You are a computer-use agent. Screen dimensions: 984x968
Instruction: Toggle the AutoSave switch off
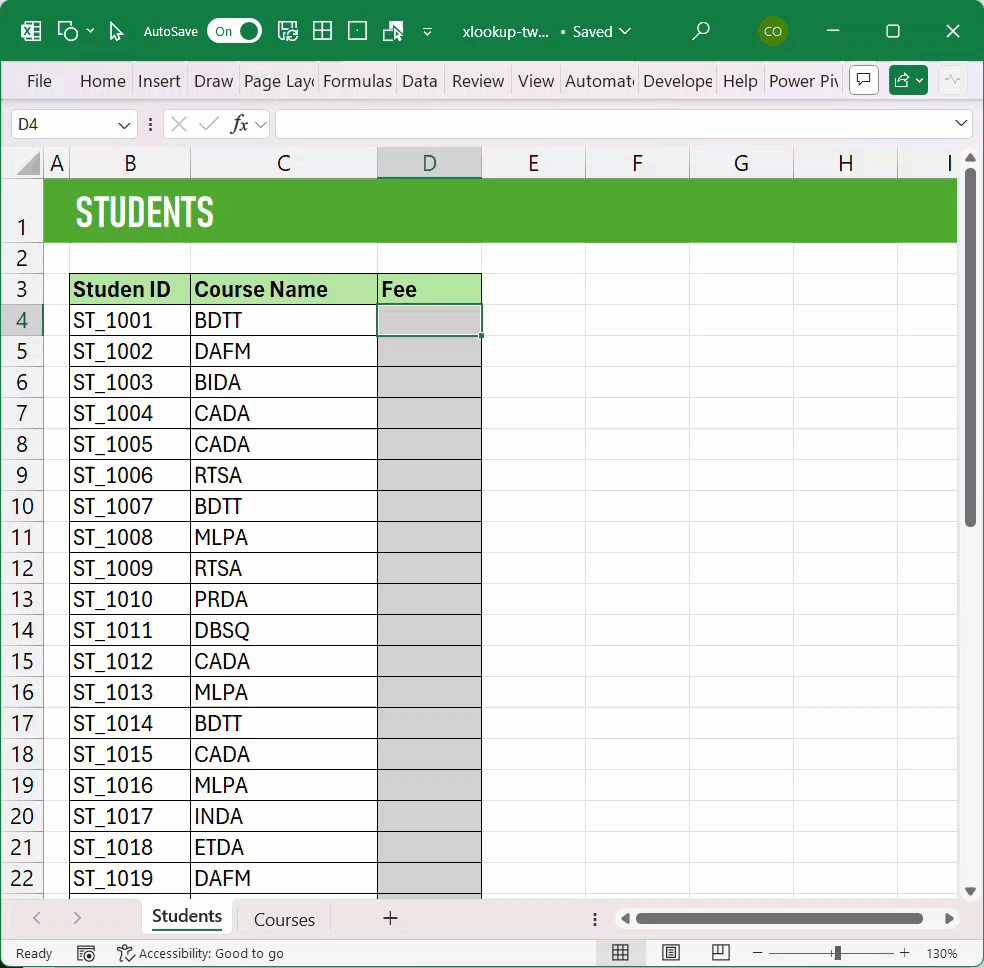tap(234, 31)
